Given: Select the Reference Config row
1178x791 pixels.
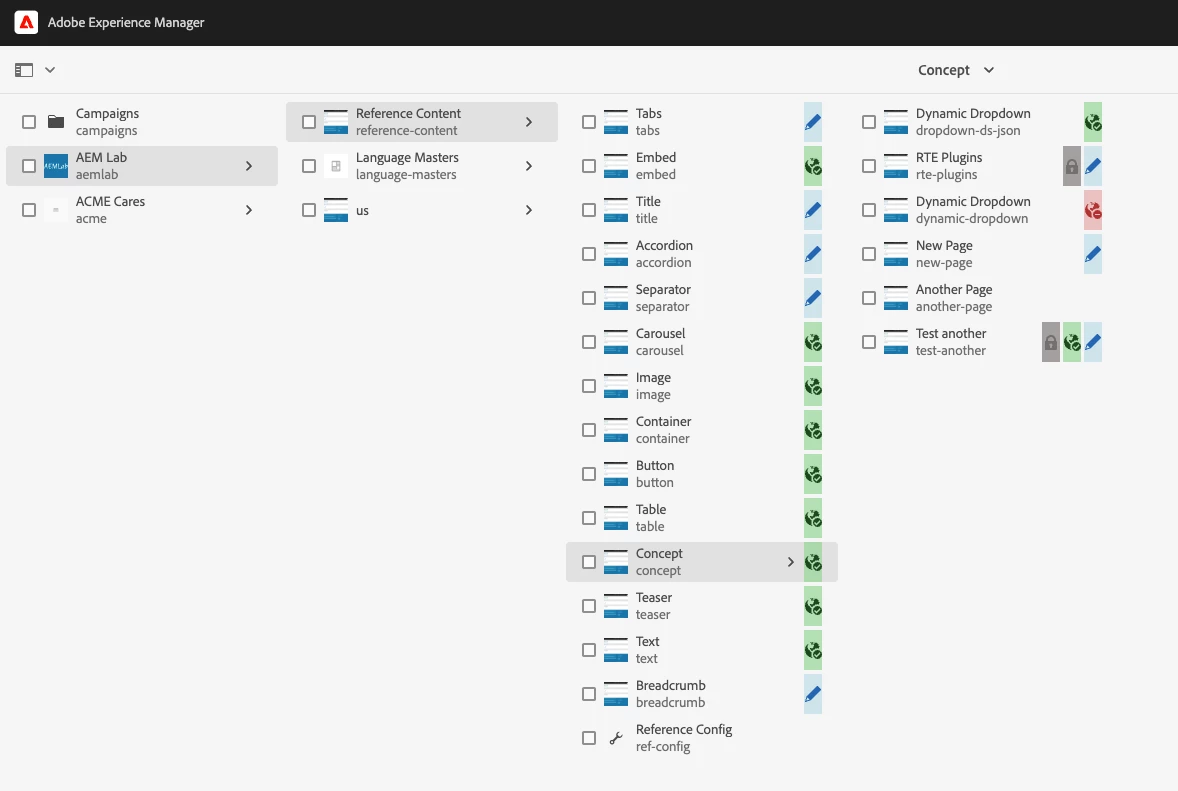Looking at the screenshot, I should coord(702,738).
